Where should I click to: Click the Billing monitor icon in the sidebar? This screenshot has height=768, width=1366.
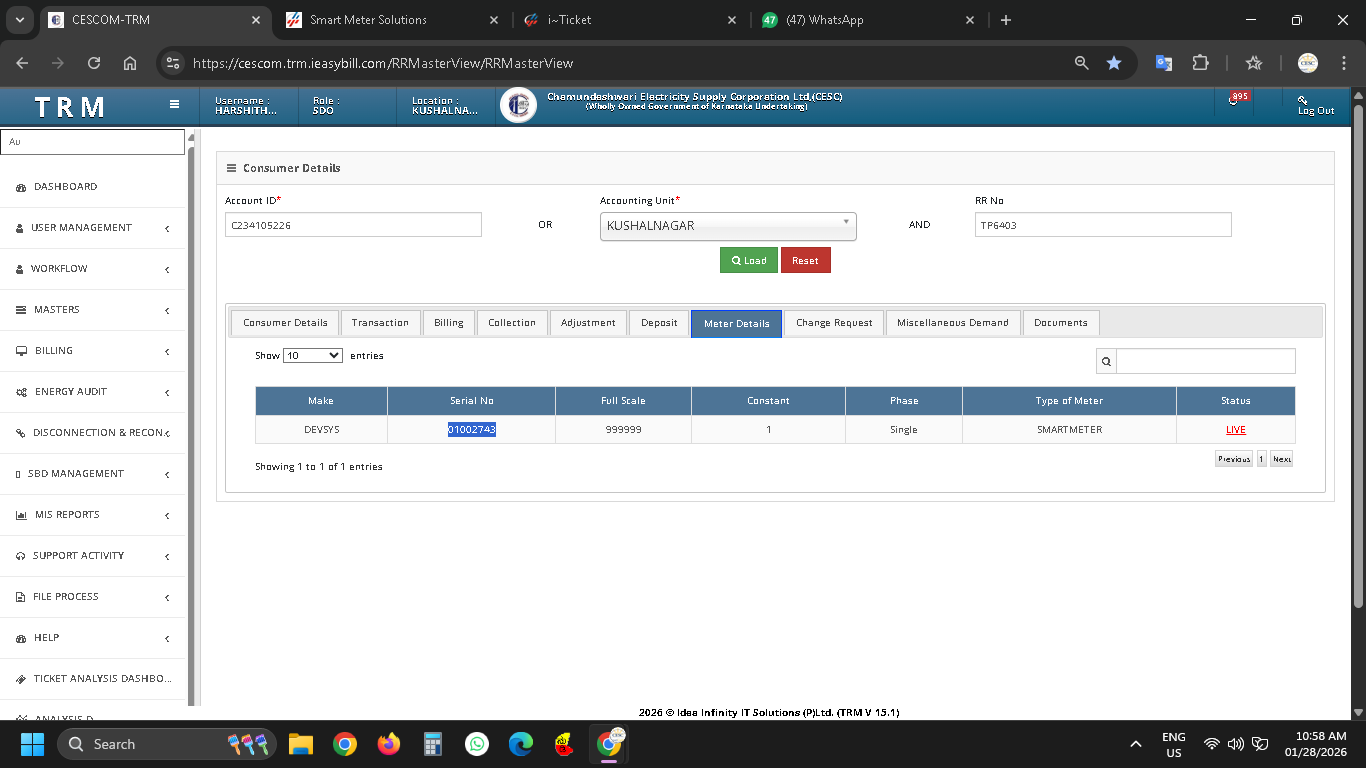[x=21, y=351]
